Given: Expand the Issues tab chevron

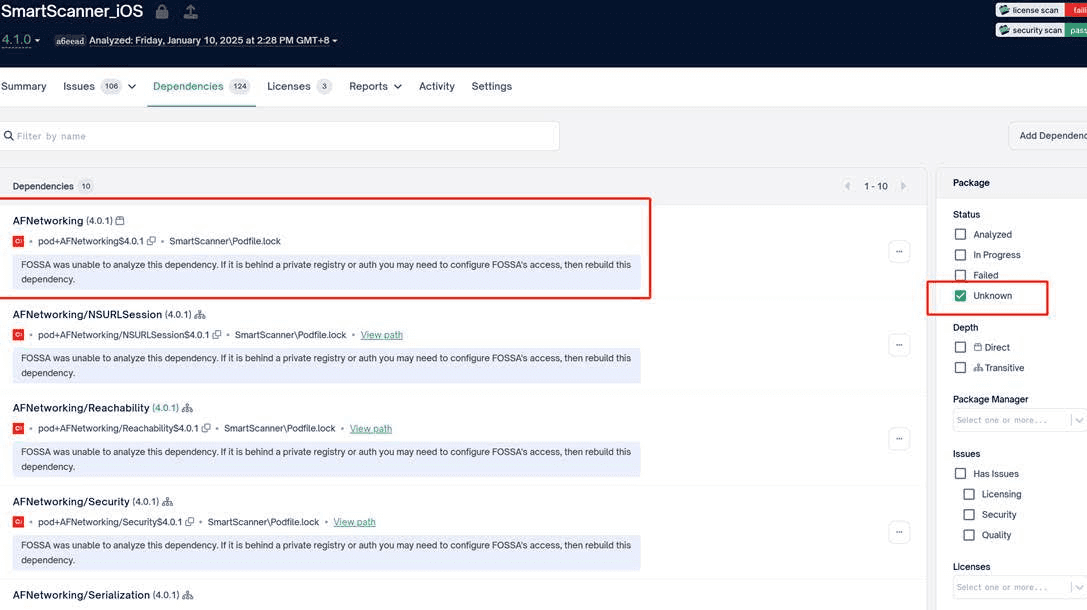Looking at the screenshot, I should (x=132, y=87).
